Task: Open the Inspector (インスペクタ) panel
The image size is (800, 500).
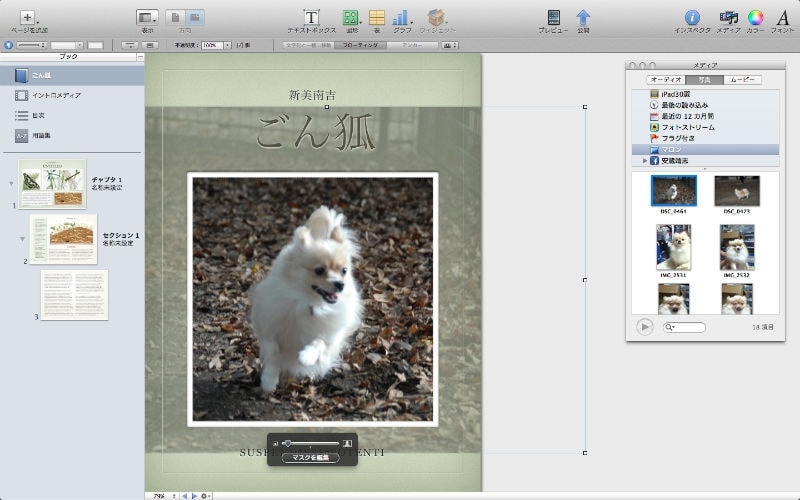Action: coord(691,17)
